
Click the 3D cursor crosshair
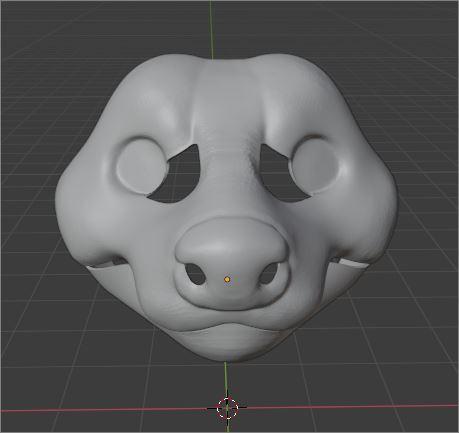227,407
